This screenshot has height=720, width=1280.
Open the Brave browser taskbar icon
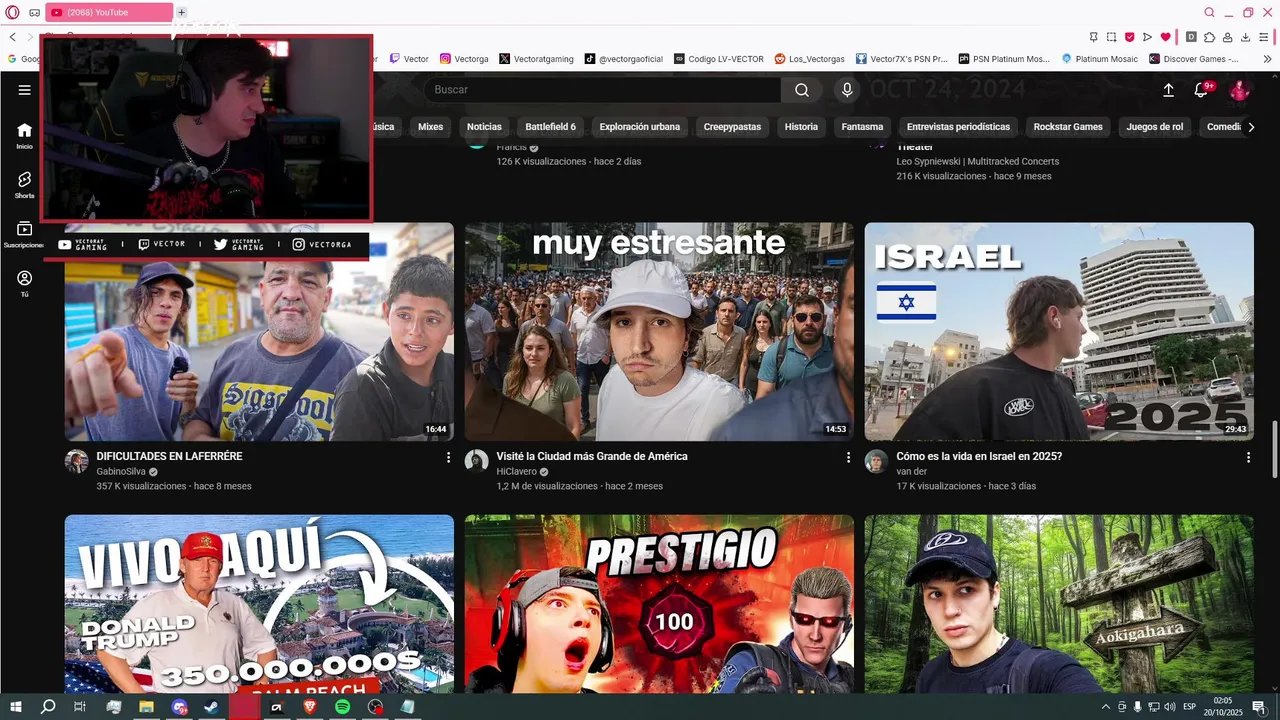tap(309, 707)
